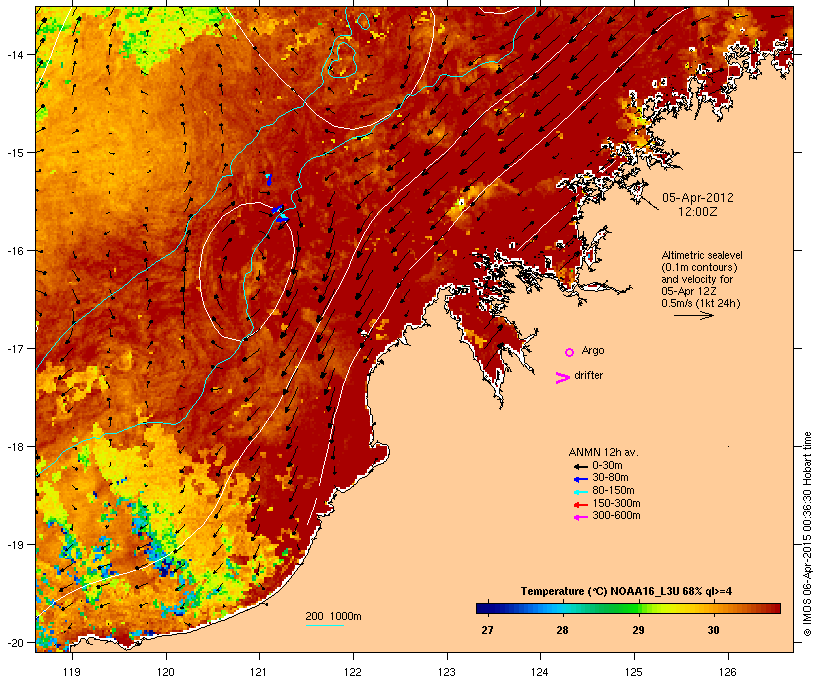Click the 122 longitude axis label
Screen dimensions: 820x680
click(353, 672)
